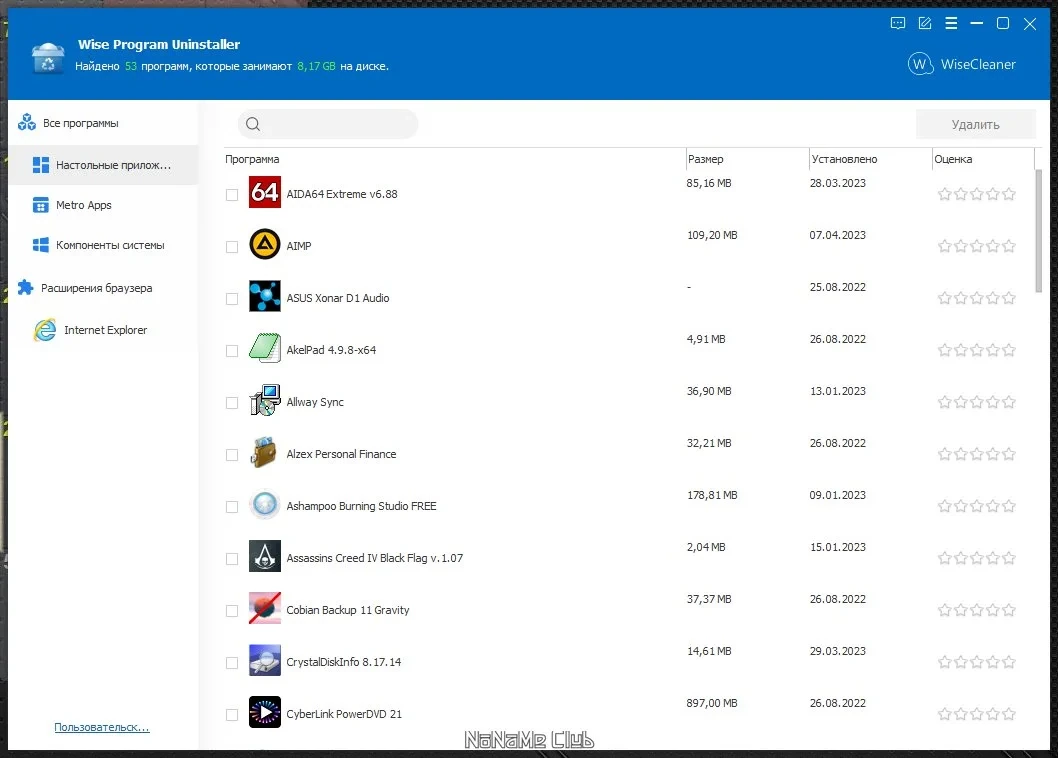Select the Cobian Backup 11 Gravity checkbox

232,611
